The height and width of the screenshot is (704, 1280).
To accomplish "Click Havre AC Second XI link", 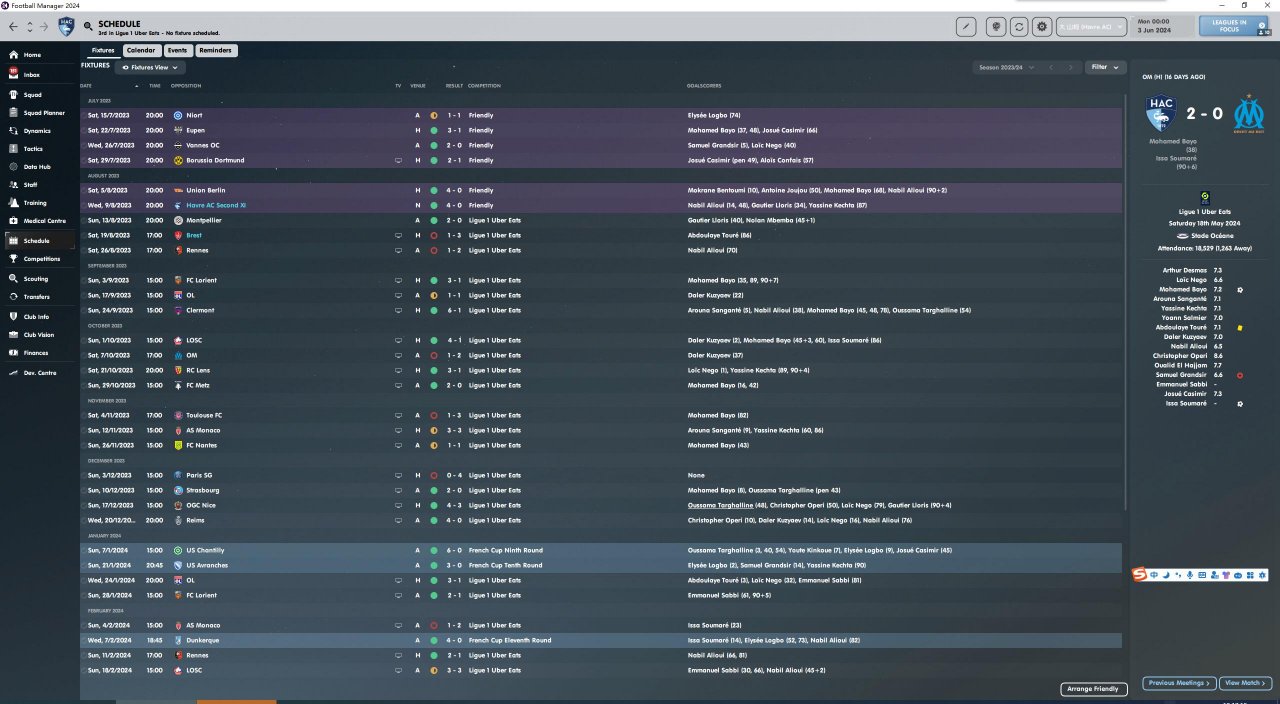I will click(x=216, y=205).
